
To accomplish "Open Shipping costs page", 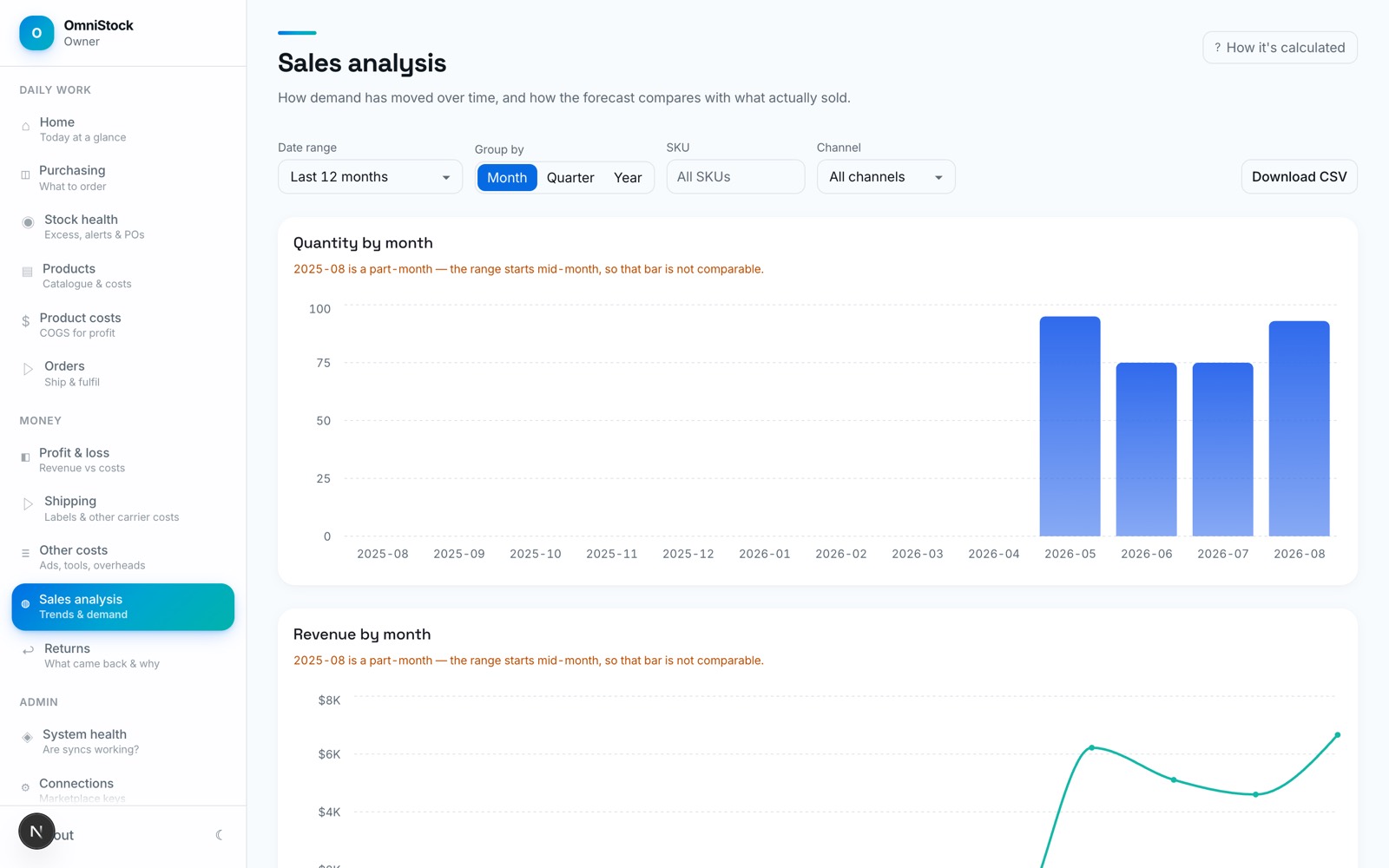I will pos(123,509).
